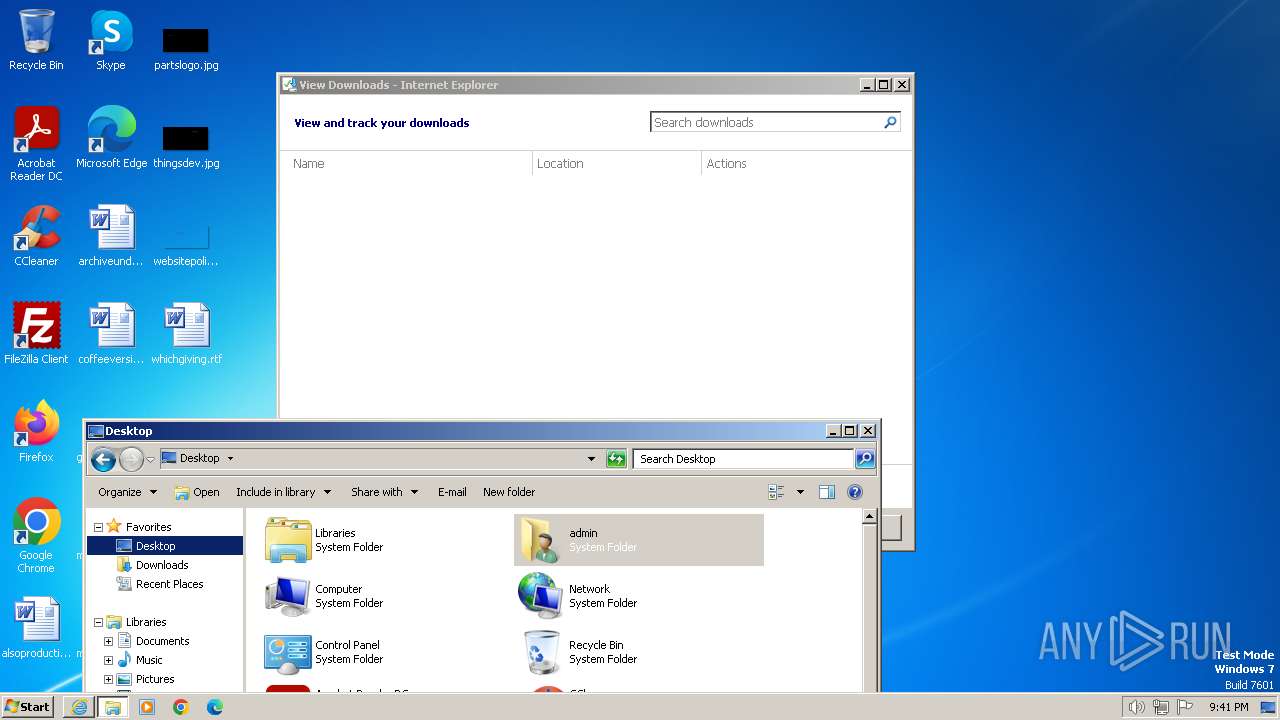Open Recycle Bin desktop icon
This screenshot has height=720, width=1280.
pyautogui.click(x=36, y=40)
